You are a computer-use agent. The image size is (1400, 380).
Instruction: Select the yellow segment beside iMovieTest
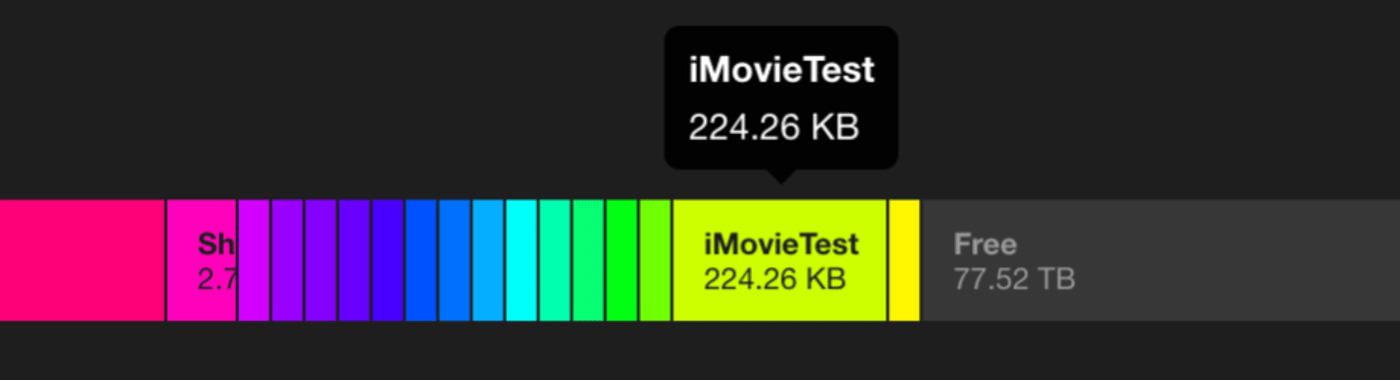point(904,260)
